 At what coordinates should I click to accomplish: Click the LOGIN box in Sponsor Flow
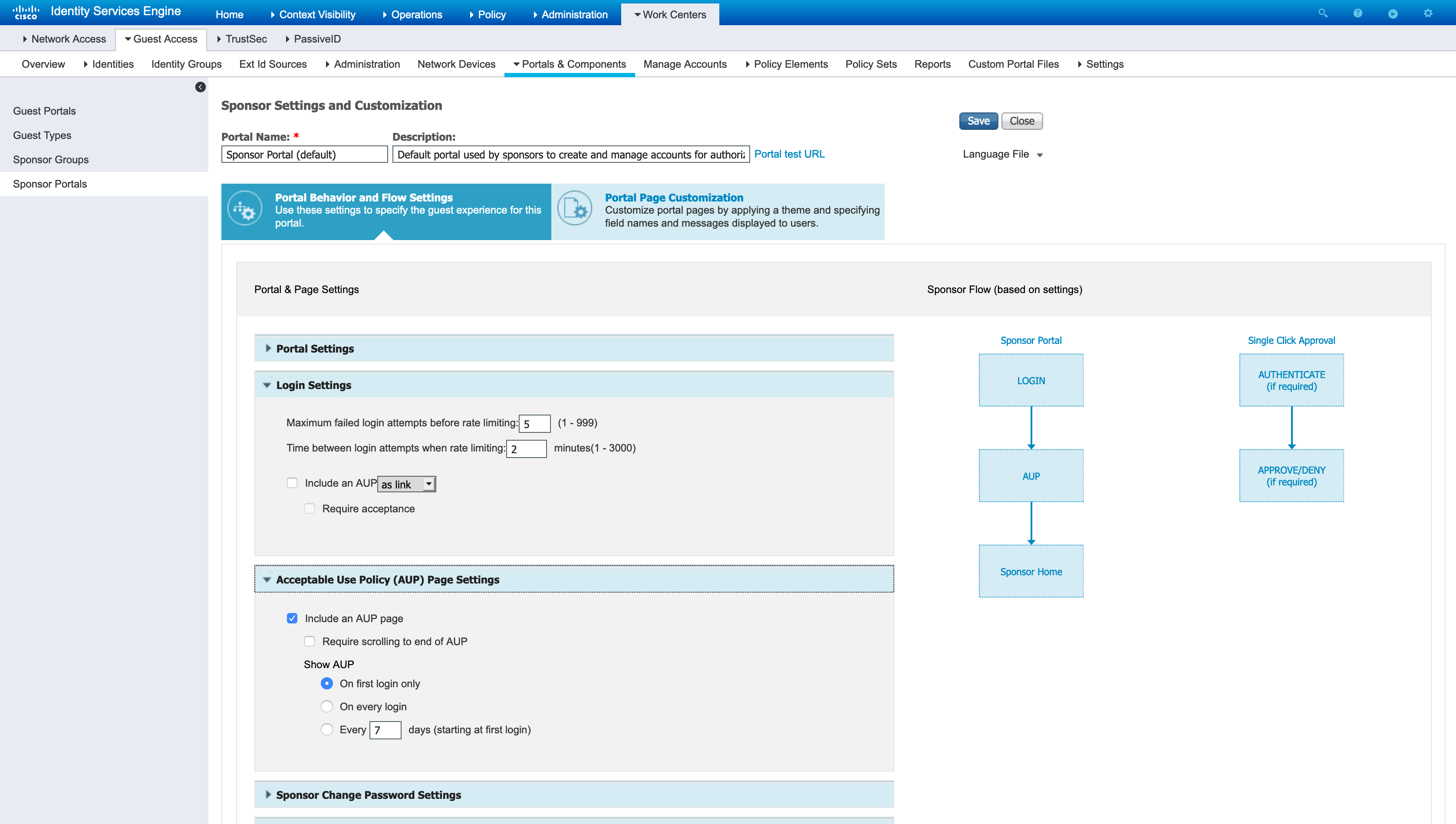pyautogui.click(x=1031, y=380)
